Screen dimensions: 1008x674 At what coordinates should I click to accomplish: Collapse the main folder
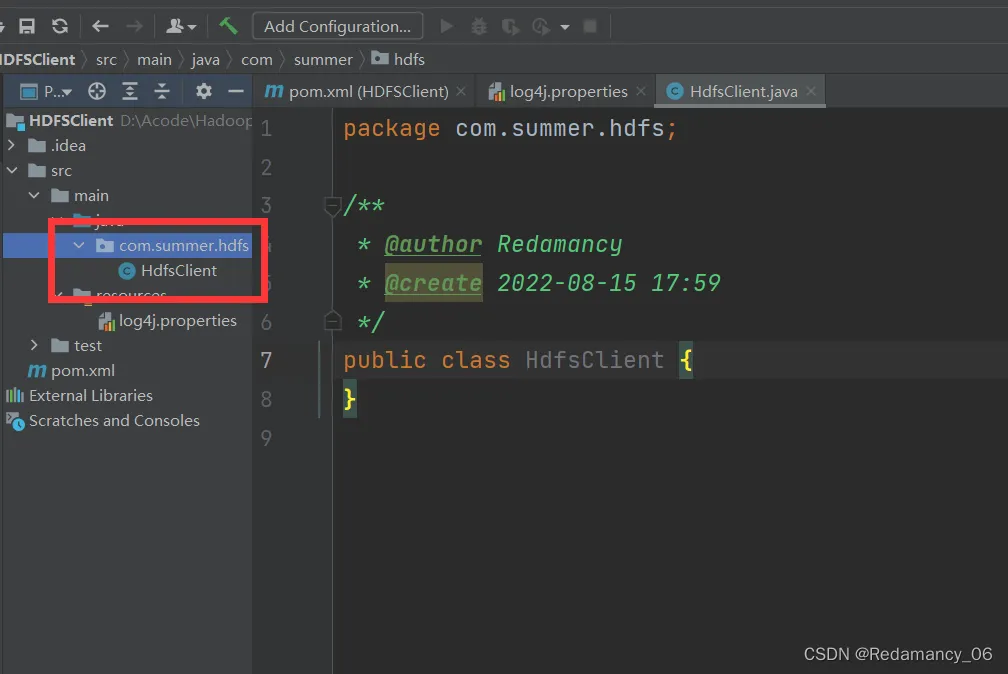35,196
